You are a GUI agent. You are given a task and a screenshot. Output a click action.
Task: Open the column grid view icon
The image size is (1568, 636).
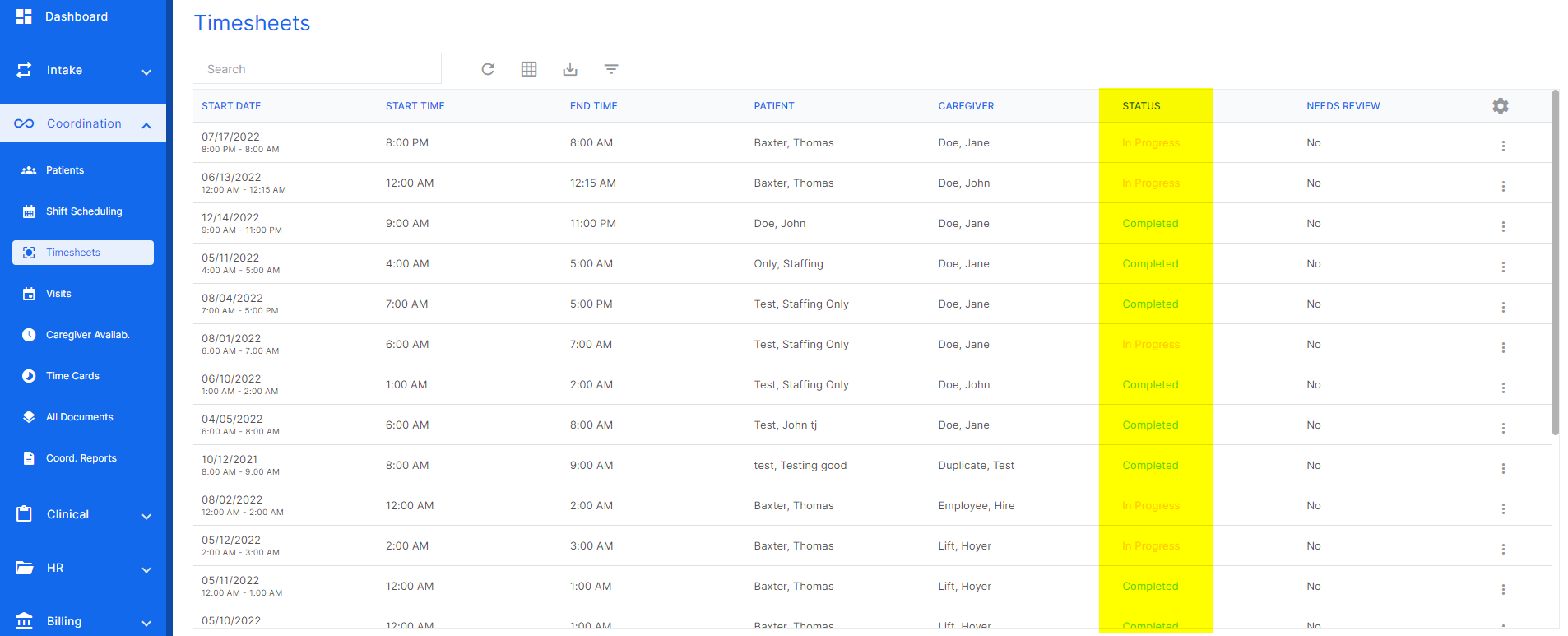pos(529,69)
